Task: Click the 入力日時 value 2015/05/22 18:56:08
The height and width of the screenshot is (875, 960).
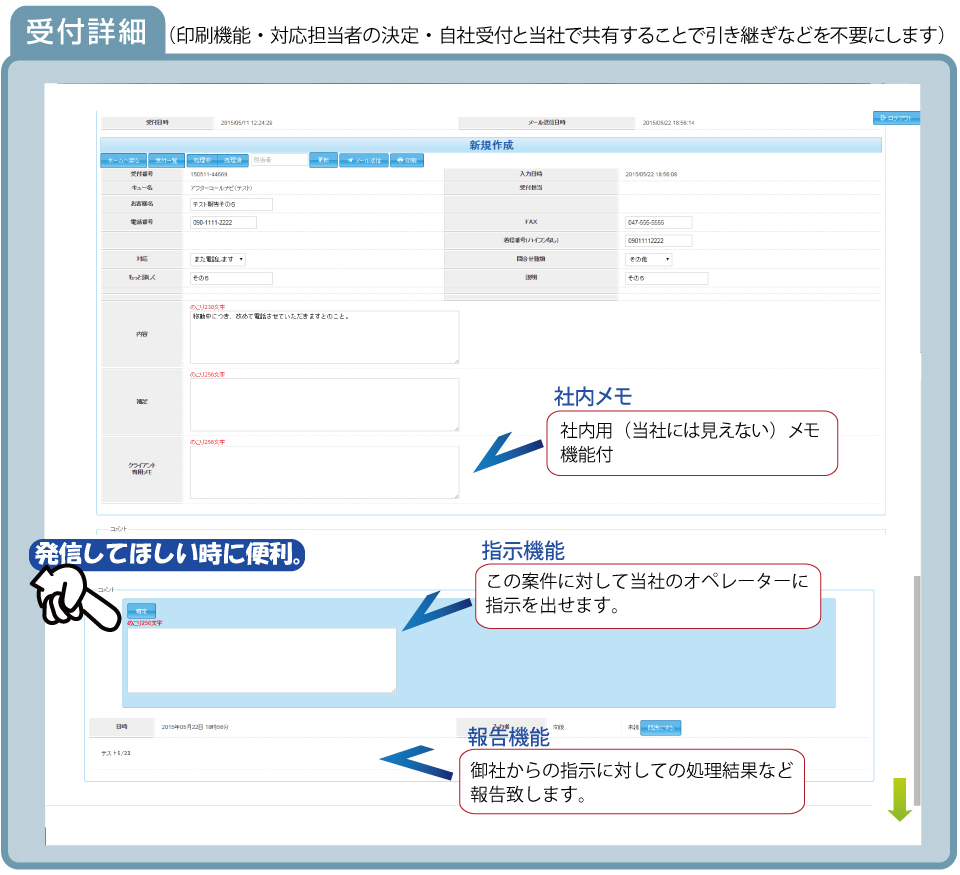Action: click(x=651, y=175)
